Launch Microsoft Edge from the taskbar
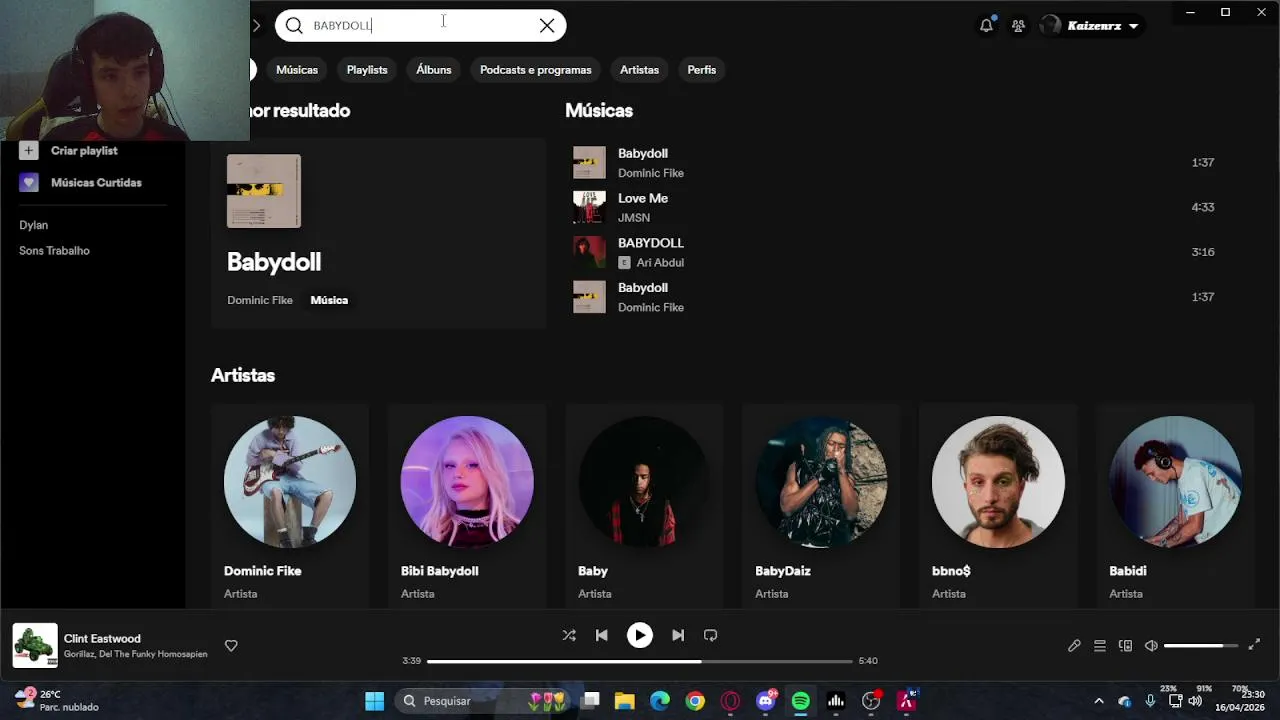Image resolution: width=1280 pixels, height=720 pixels. point(660,701)
